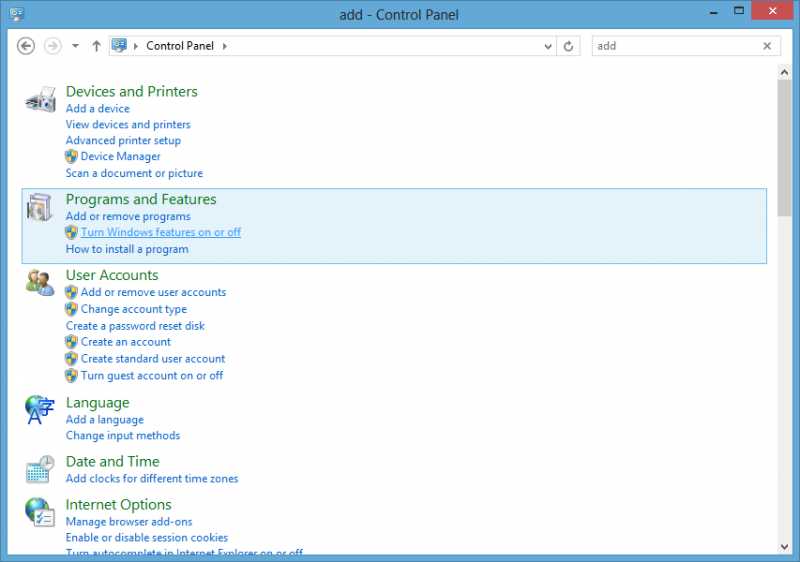Click the Devices and Printers icon
This screenshot has height=562, width=800.
tap(40, 99)
